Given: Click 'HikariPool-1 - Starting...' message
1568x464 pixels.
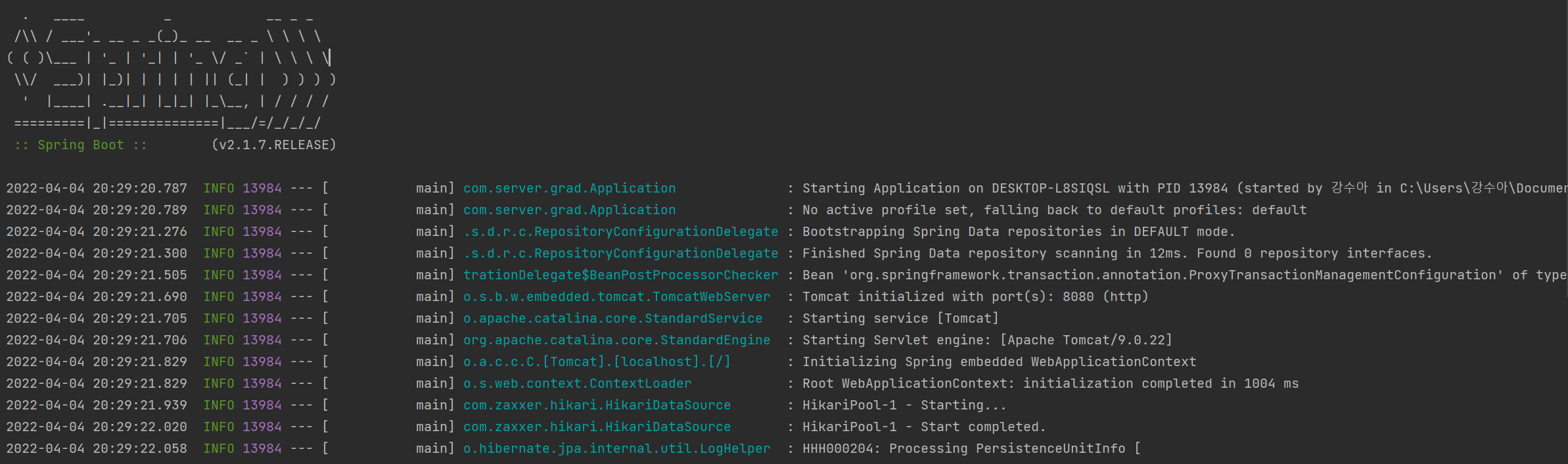Looking at the screenshot, I should pos(904,405).
